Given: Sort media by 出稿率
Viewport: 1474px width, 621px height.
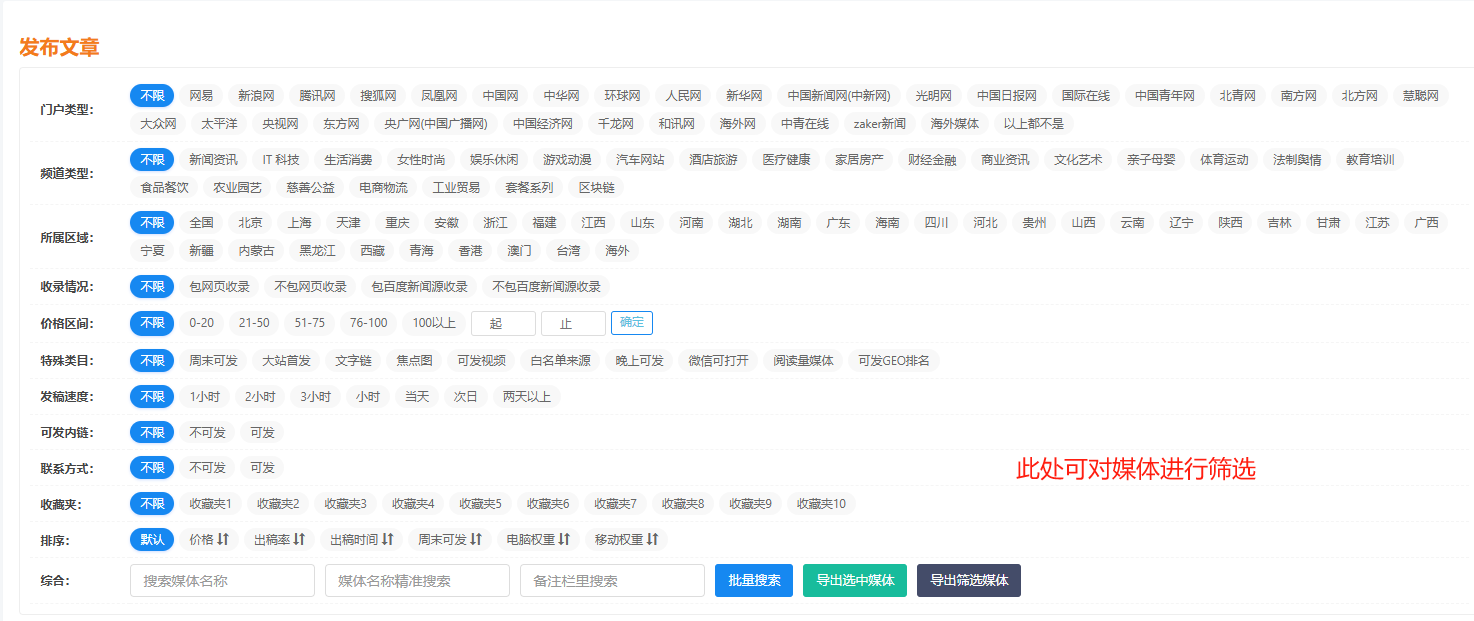Looking at the screenshot, I should (x=279, y=540).
